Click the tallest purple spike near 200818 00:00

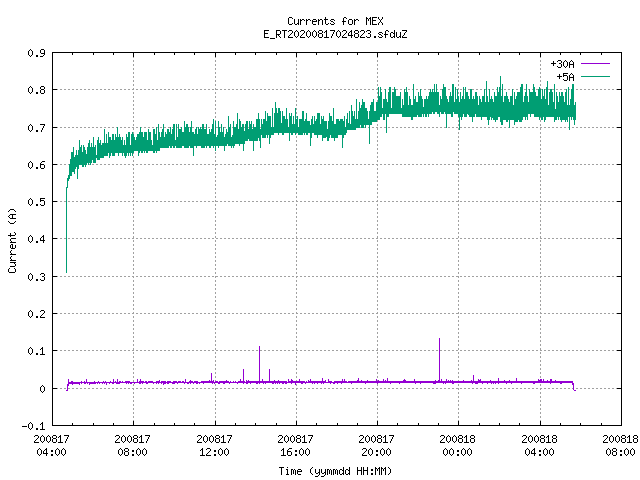click(440, 359)
